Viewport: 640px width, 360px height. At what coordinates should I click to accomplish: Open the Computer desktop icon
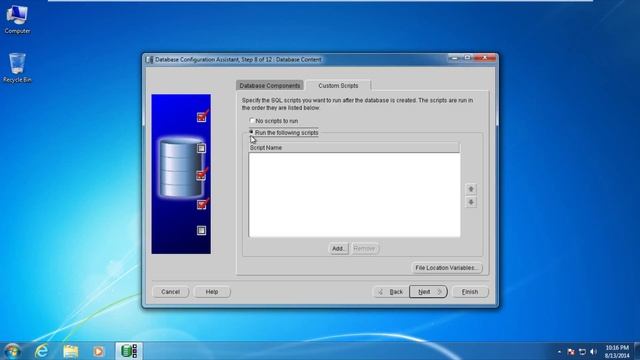[17, 19]
